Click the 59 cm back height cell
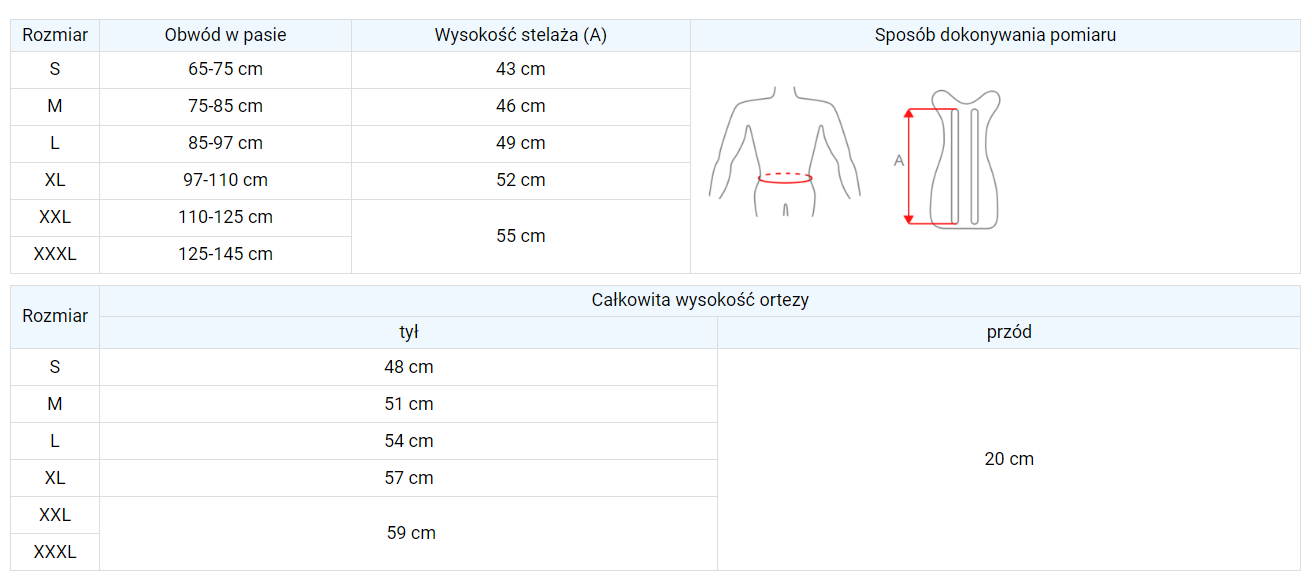The image size is (1312, 588). click(411, 533)
